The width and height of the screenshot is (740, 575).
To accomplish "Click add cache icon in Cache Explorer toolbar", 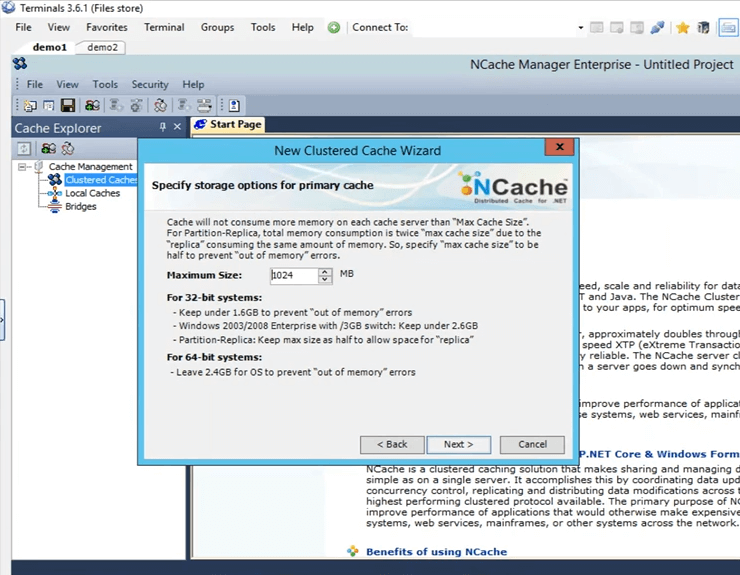I will pos(49,149).
